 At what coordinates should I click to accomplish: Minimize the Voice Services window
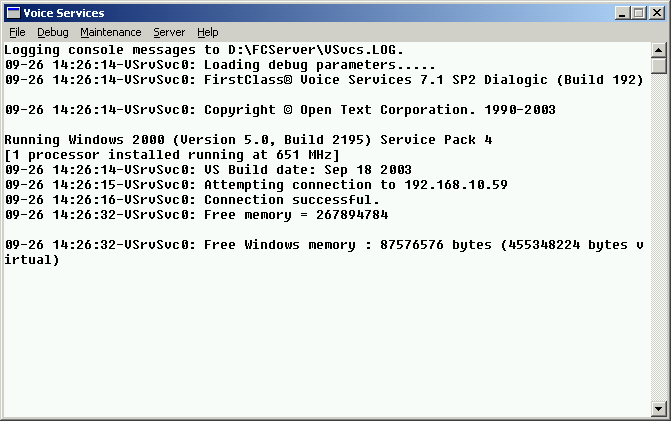tap(621, 13)
